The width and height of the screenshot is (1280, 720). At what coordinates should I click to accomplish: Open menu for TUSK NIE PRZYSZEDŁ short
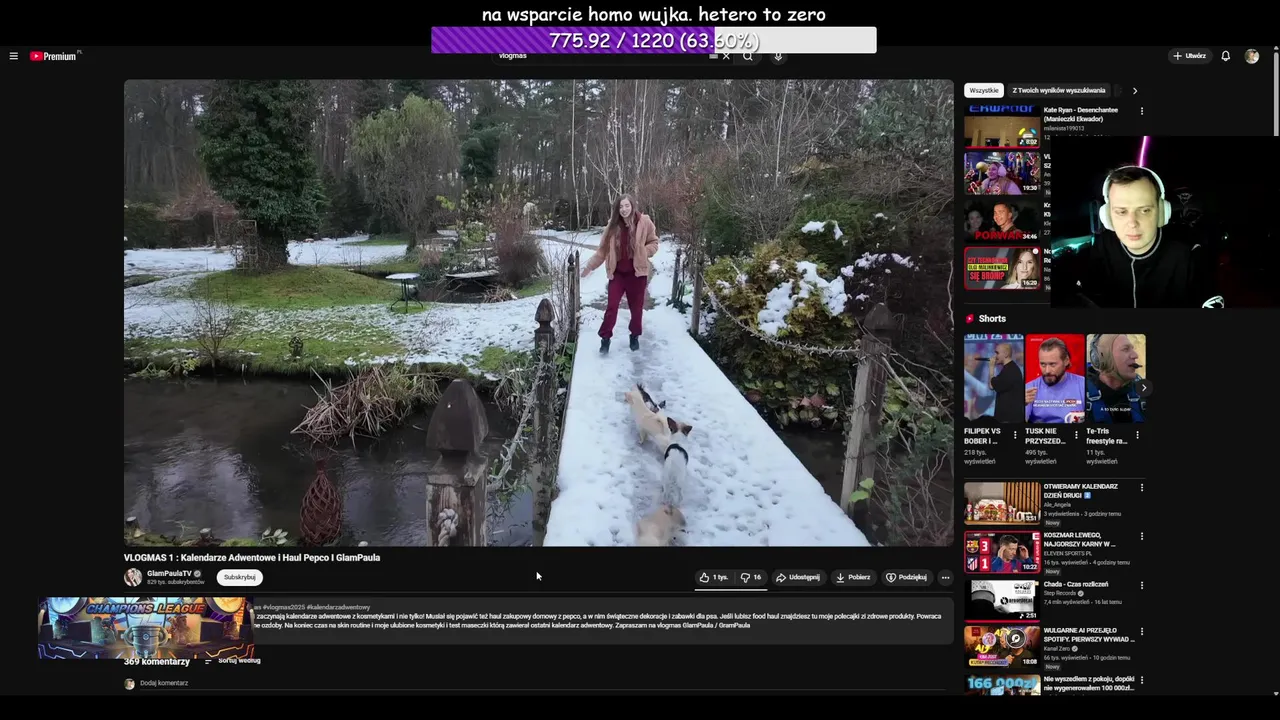[x=1076, y=435]
